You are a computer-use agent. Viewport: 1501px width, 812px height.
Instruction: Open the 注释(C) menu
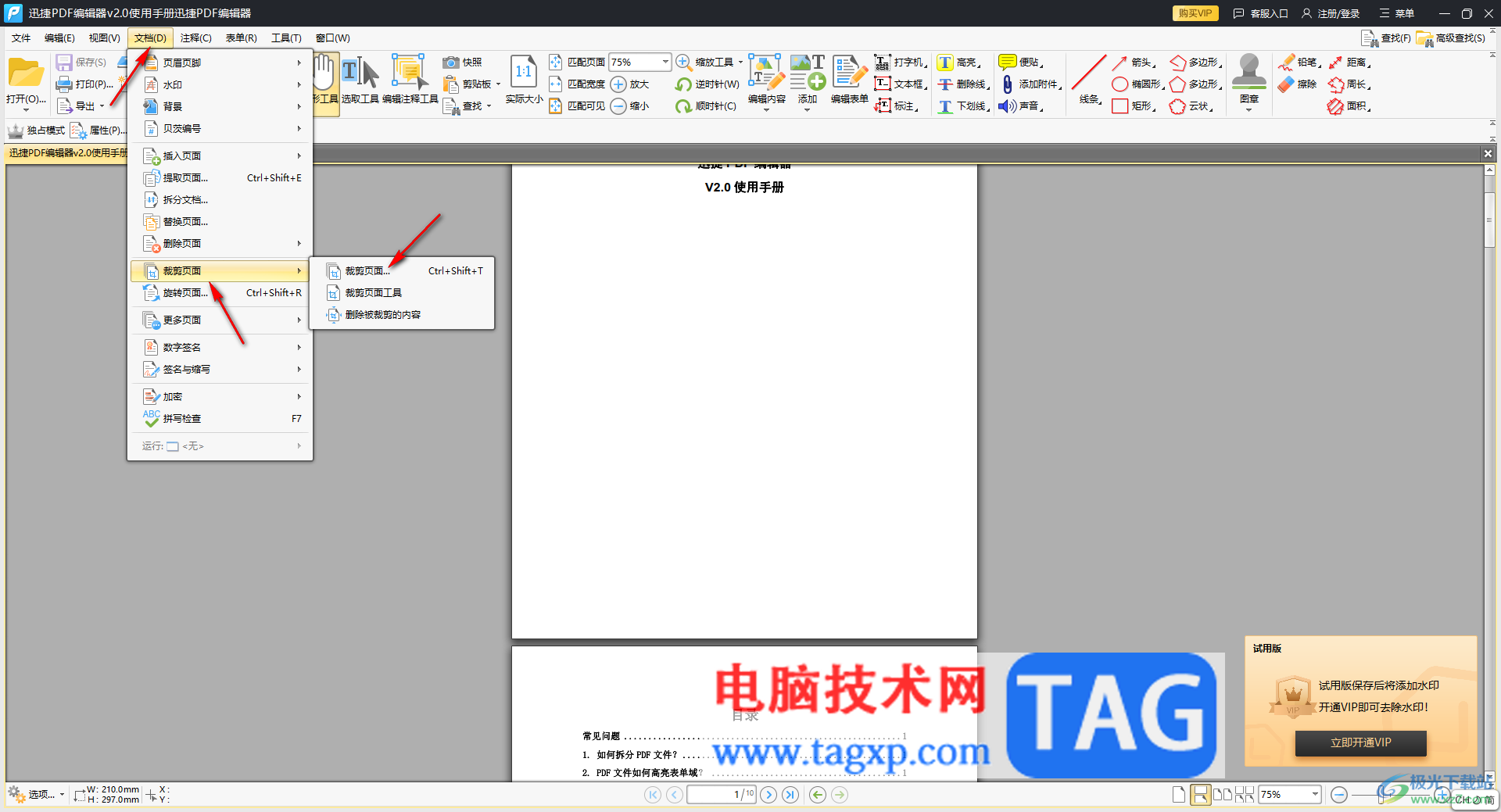(x=195, y=38)
